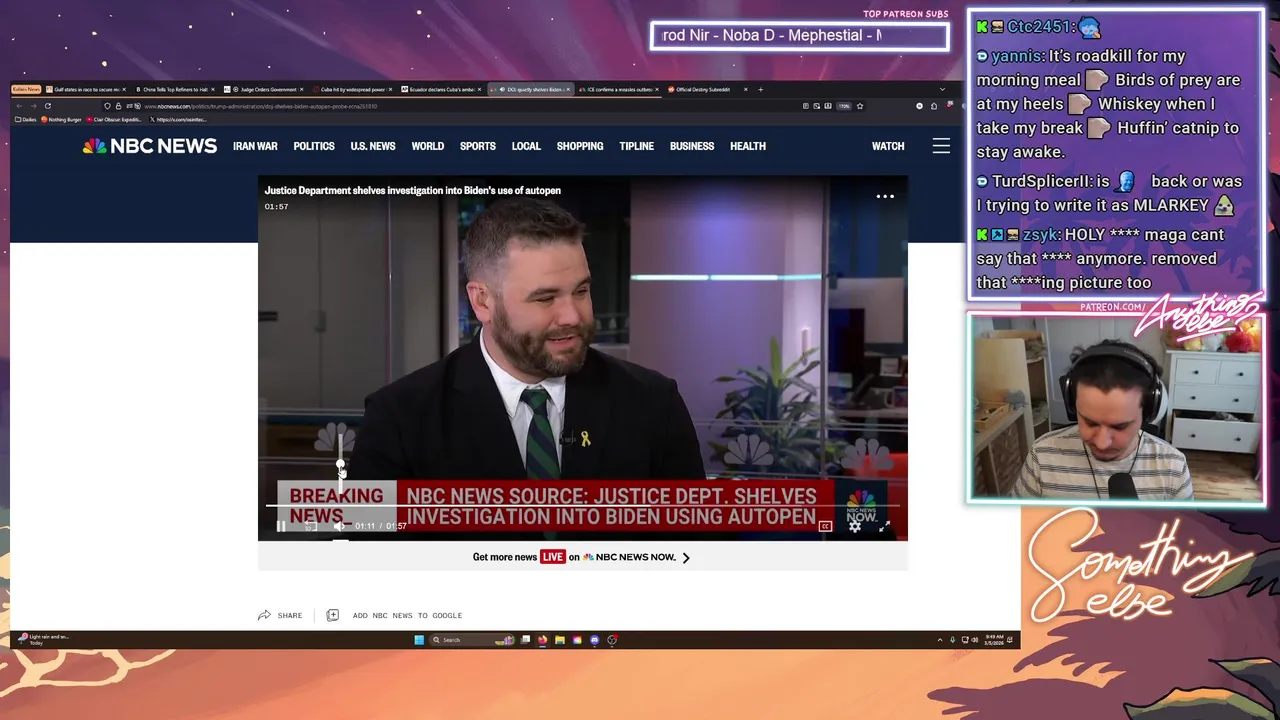Open a new browser tab

760,89
